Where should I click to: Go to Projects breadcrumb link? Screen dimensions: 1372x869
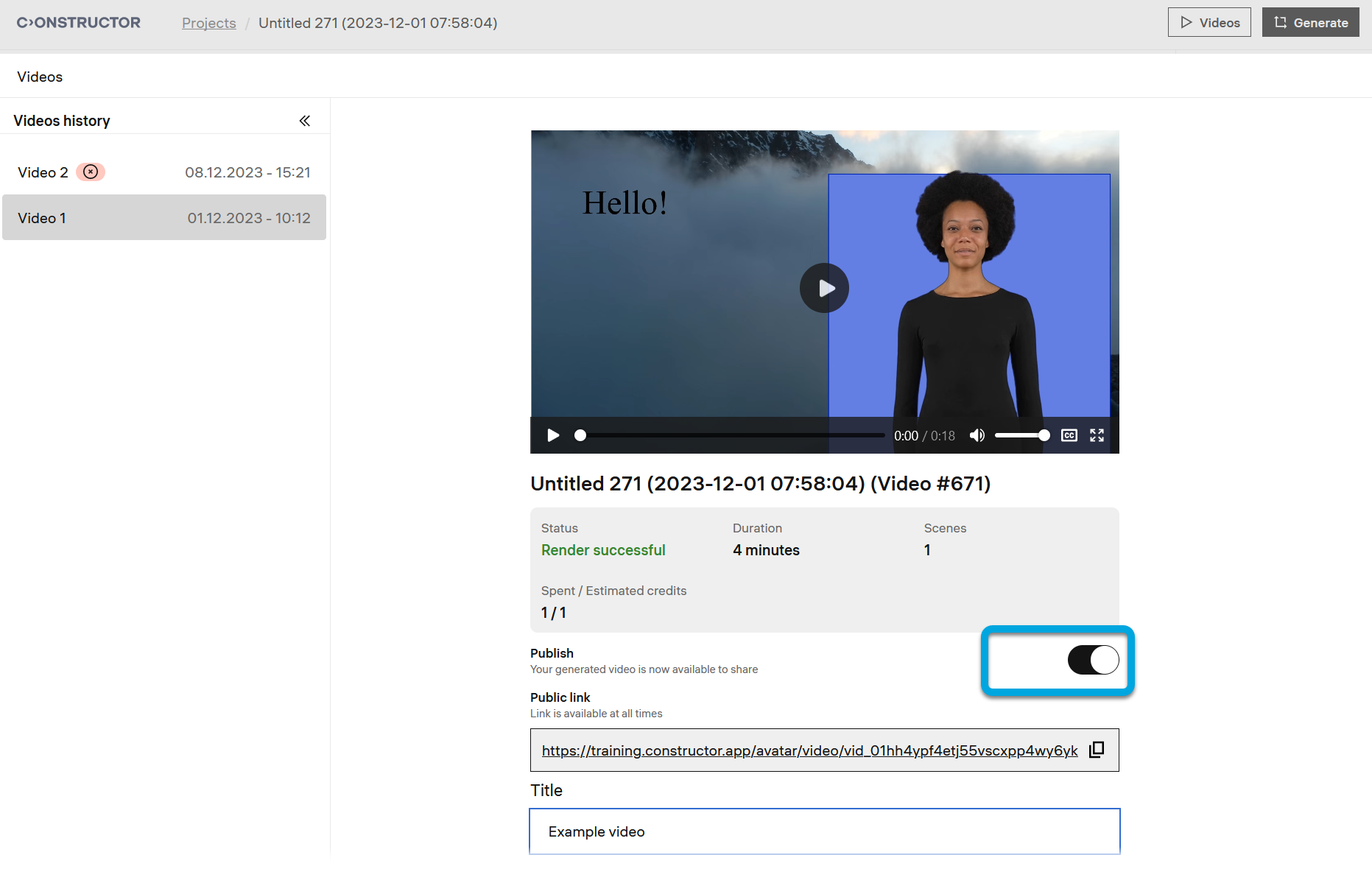209,23
